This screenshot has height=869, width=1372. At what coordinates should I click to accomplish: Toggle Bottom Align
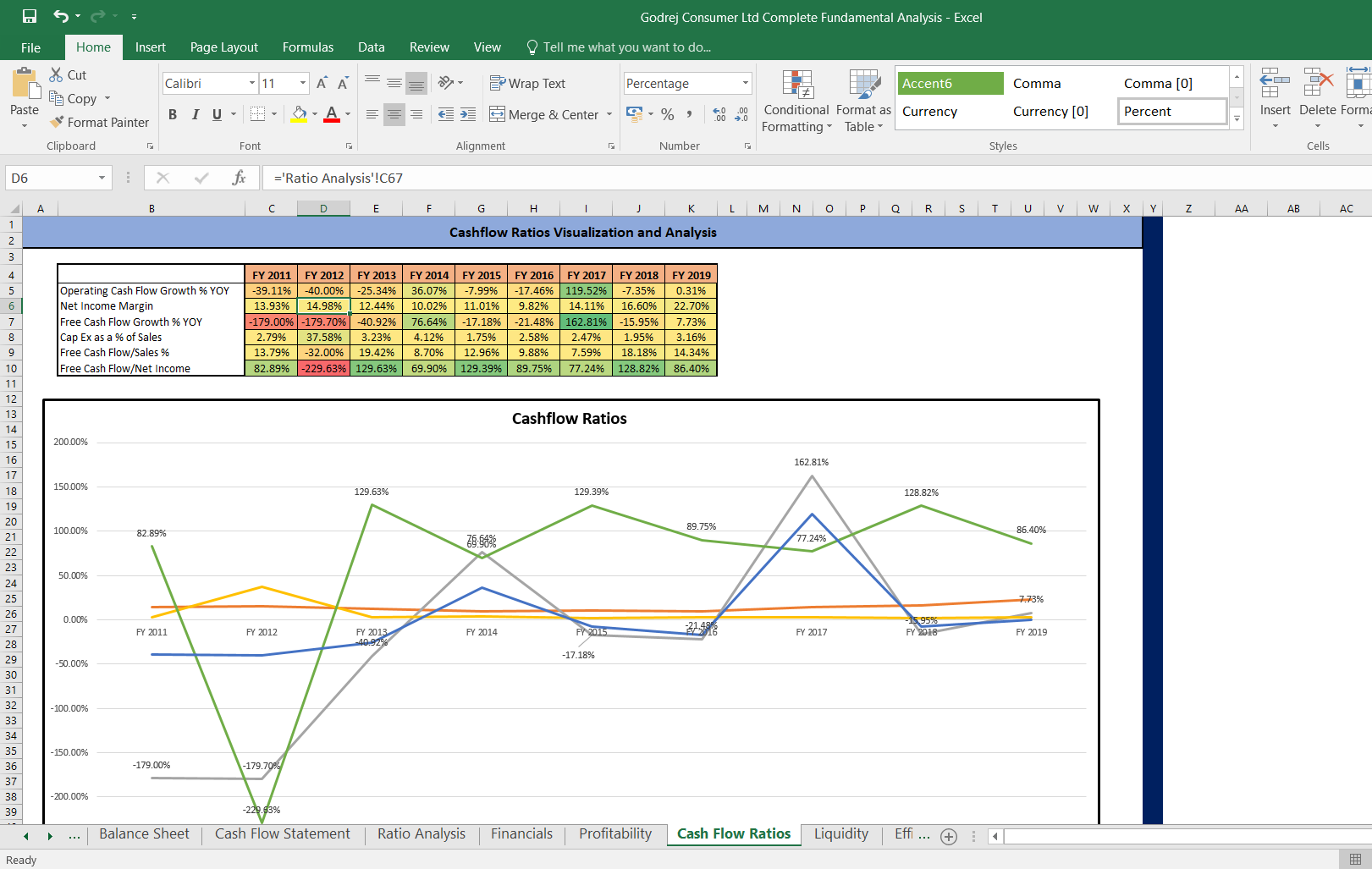[x=416, y=83]
